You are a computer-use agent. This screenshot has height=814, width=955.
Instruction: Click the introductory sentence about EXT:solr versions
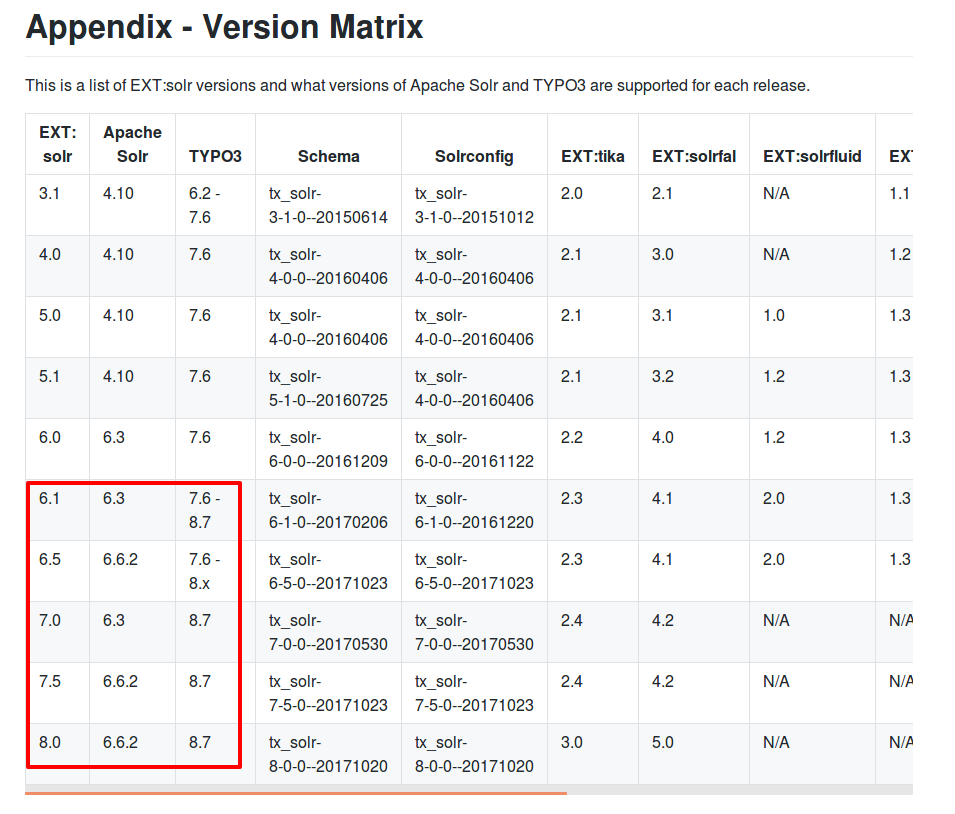click(x=417, y=85)
